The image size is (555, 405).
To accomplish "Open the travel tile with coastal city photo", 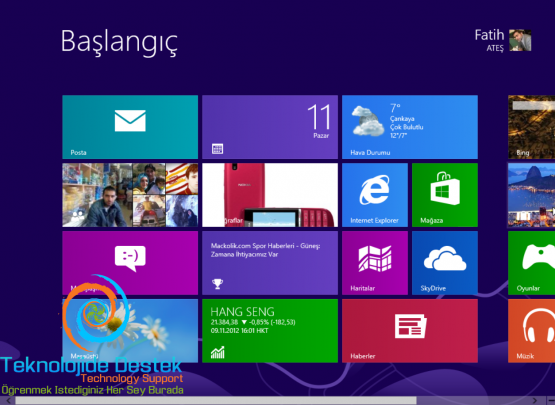I will point(531,195).
